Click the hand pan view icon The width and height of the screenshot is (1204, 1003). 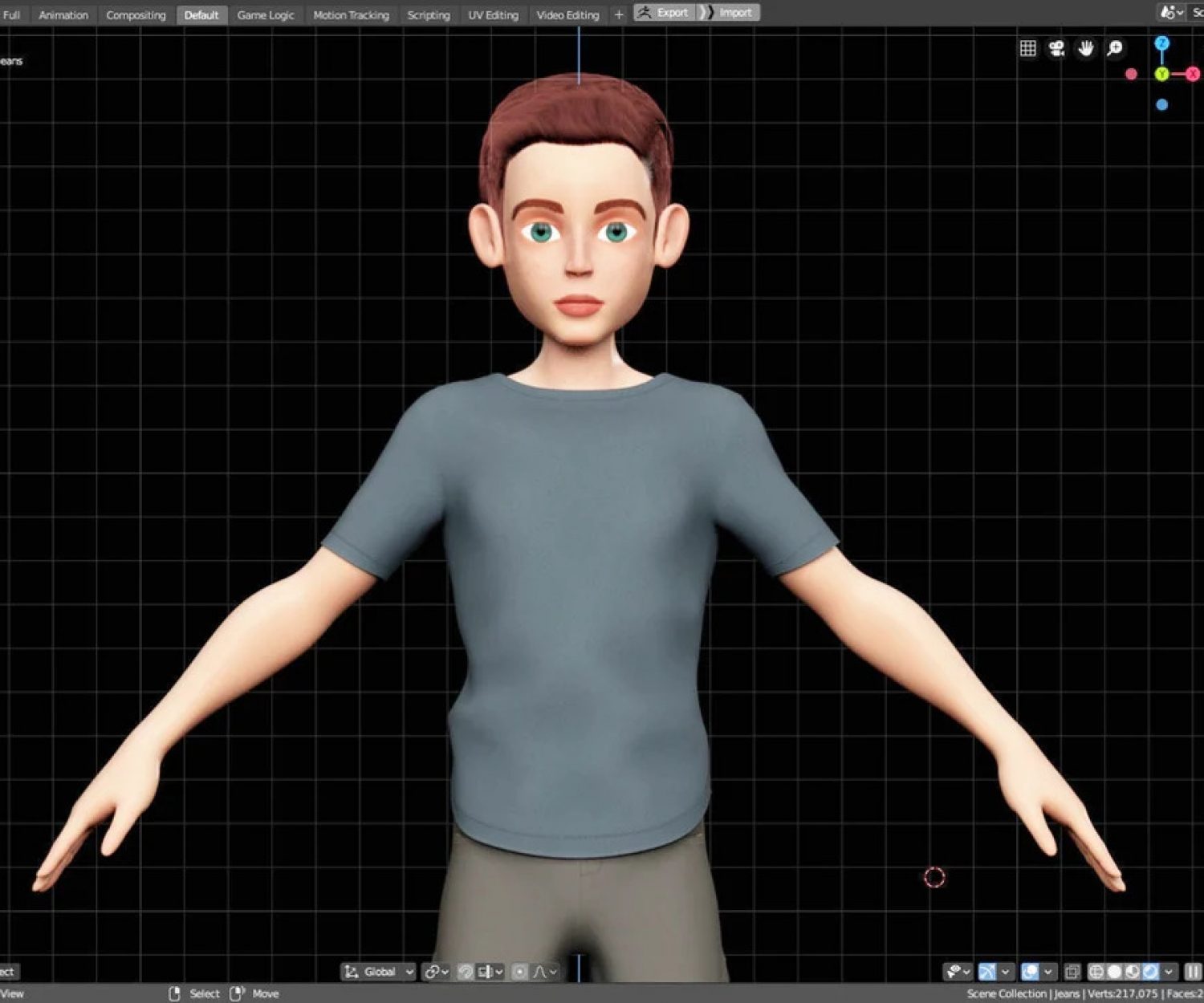pyautogui.click(x=1086, y=49)
